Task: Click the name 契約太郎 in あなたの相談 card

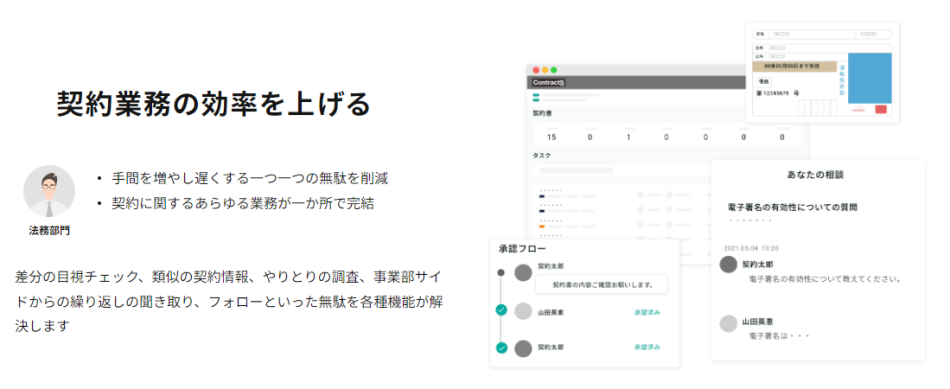Action: click(x=757, y=265)
